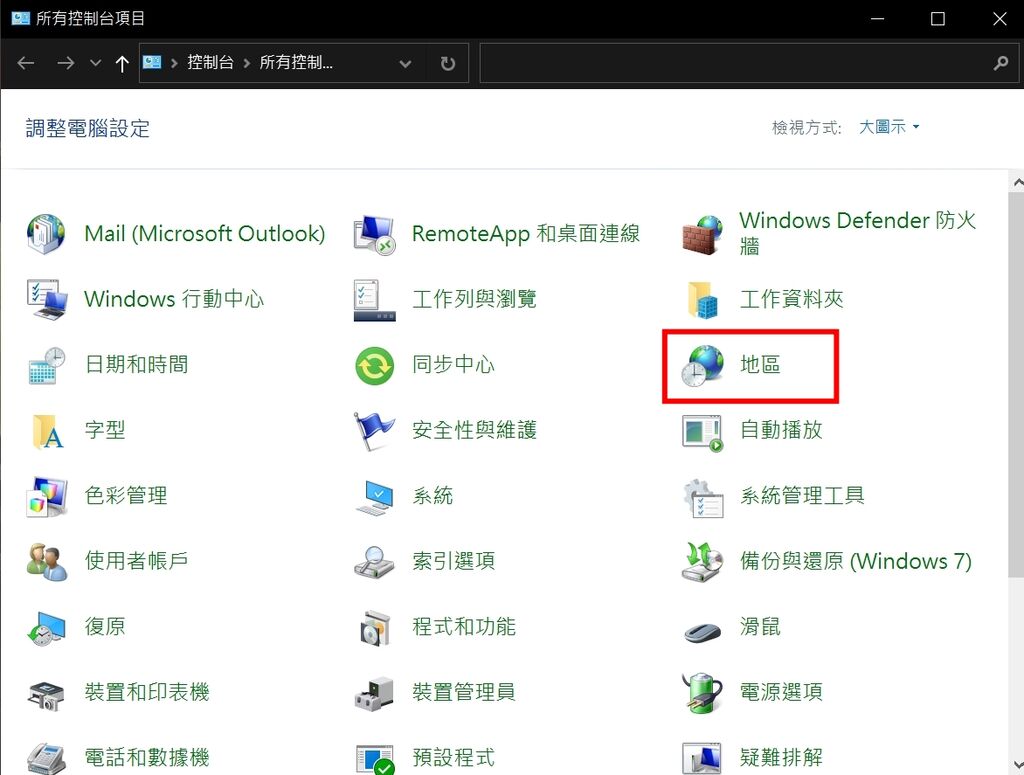The image size is (1024, 775).
Task: Open the 色彩管理 monitor icon
Action: click(x=47, y=496)
